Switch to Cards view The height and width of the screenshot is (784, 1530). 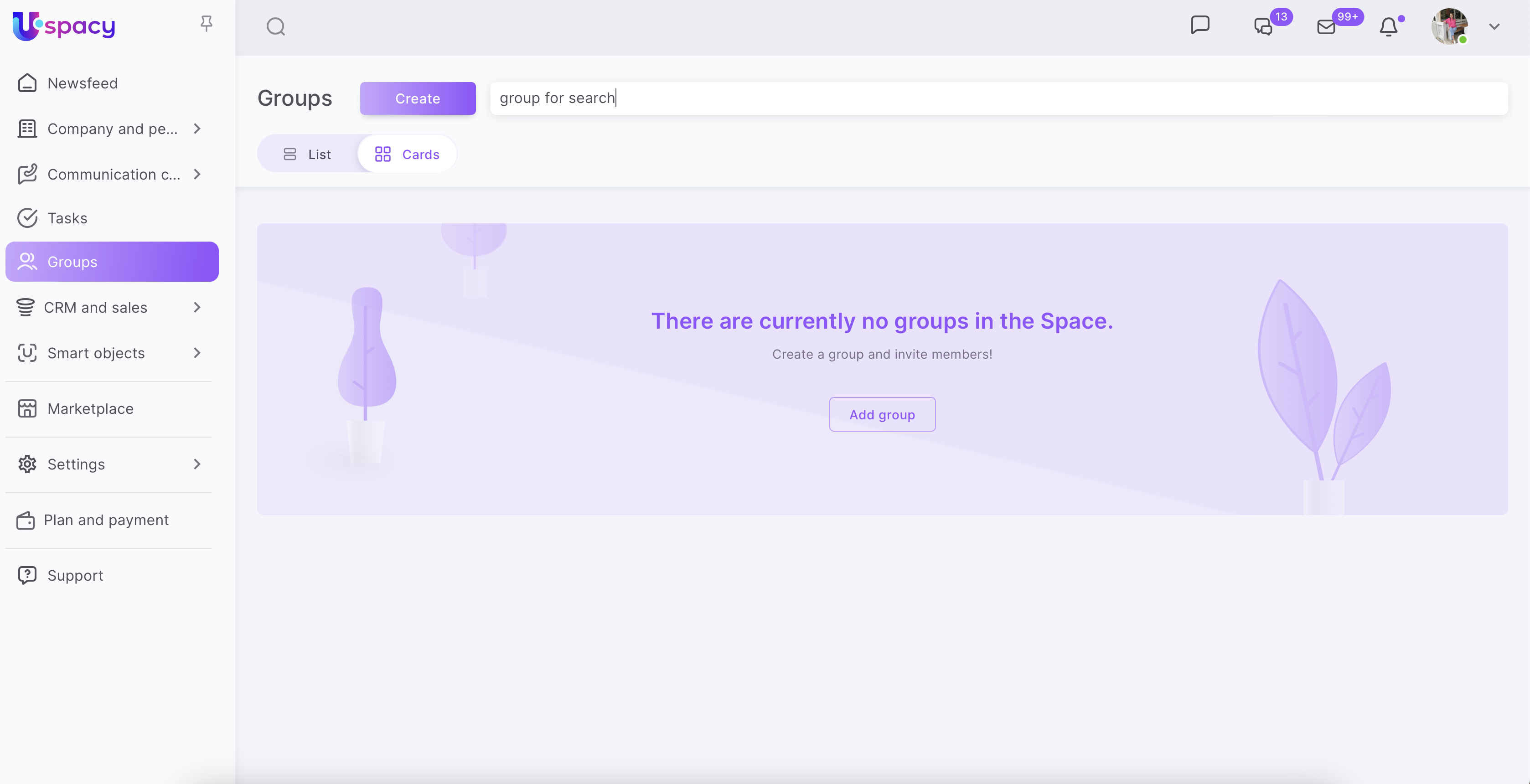pos(408,155)
